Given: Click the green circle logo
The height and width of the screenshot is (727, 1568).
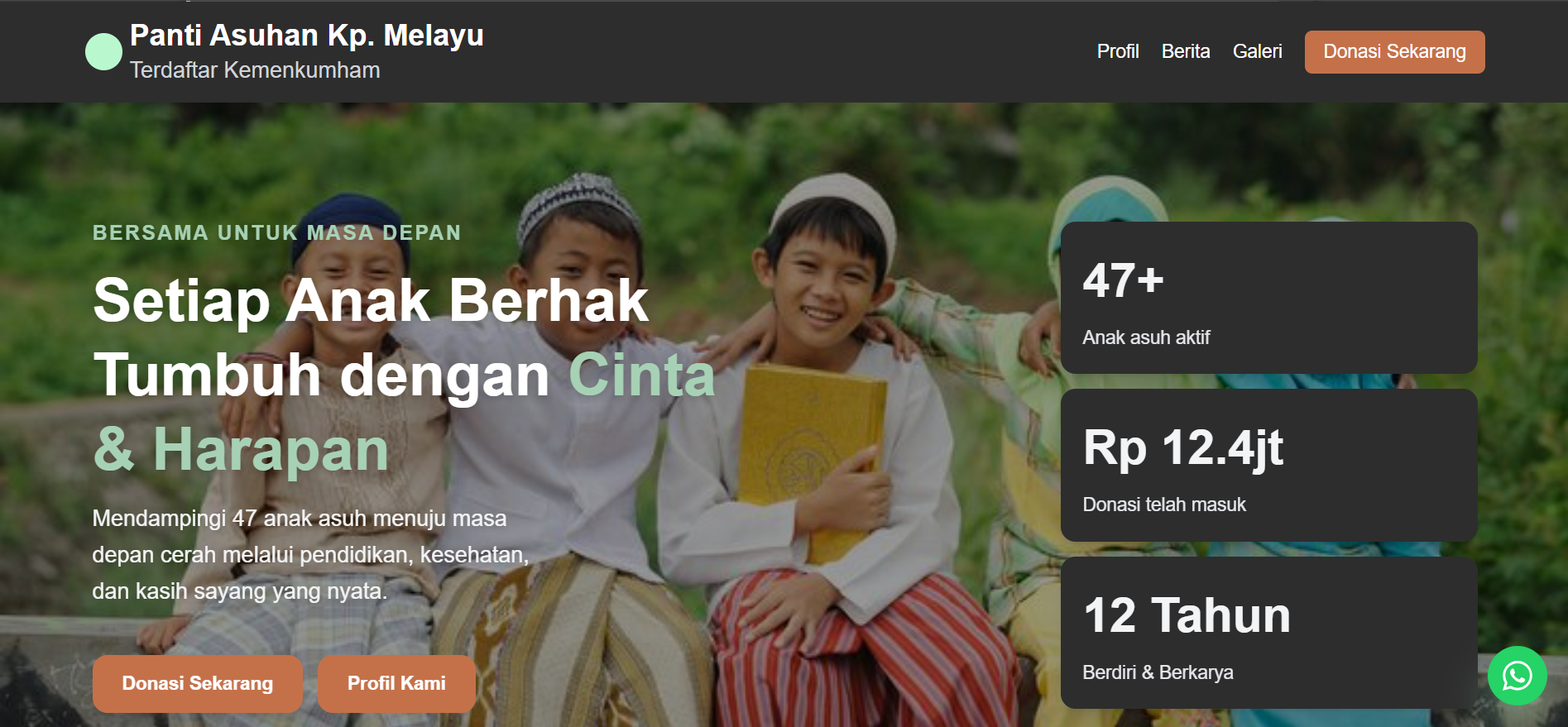Looking at the screenshot, I should (103, 52).
